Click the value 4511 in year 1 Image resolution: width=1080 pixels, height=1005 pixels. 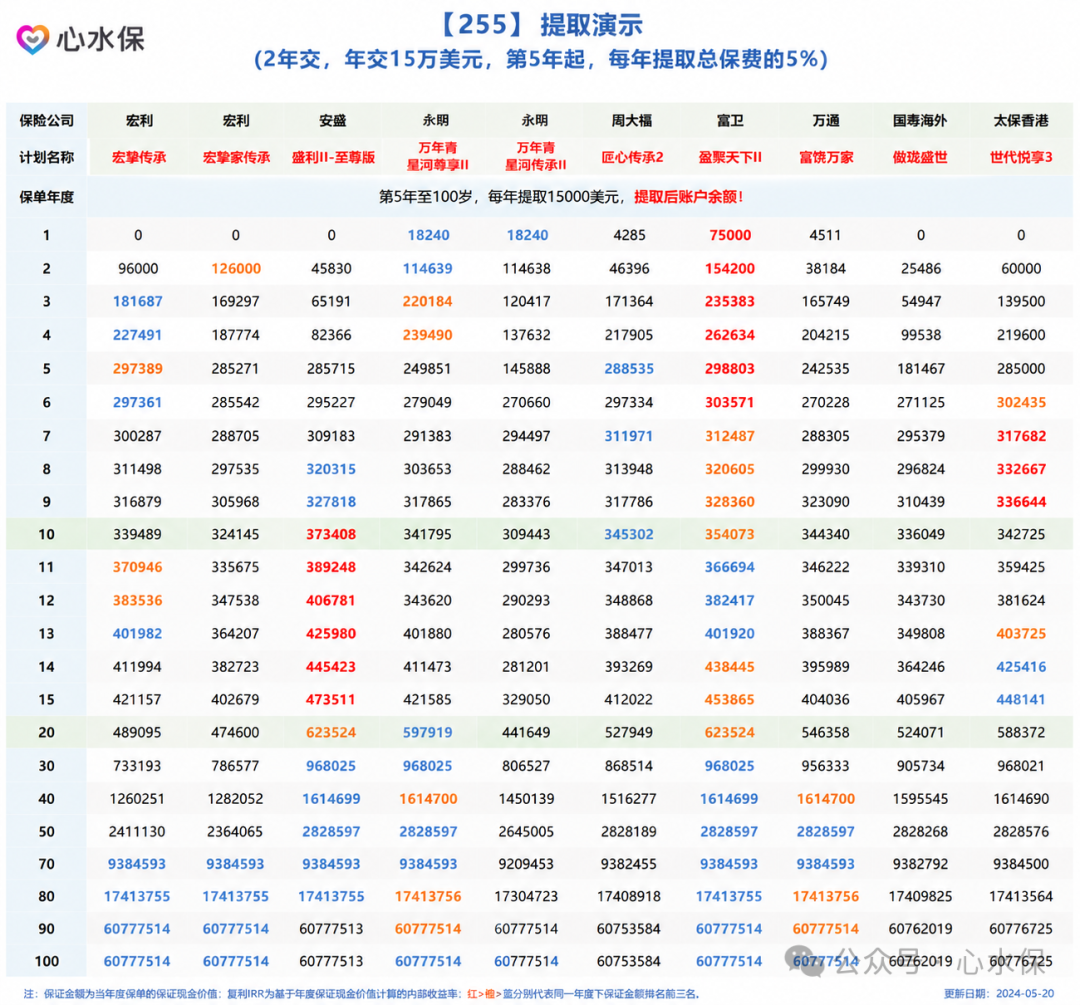(825, 235)
